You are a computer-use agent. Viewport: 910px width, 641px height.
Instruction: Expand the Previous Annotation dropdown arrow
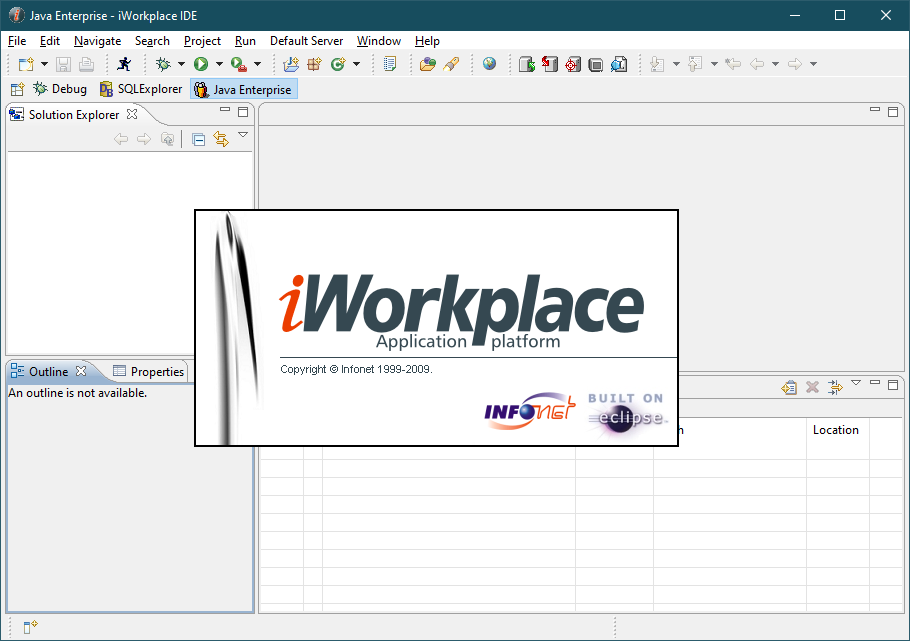[x=714, y=64]
